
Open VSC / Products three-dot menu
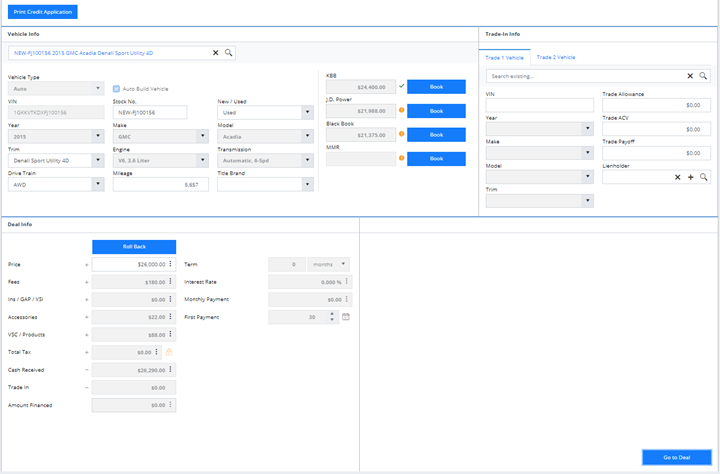pyautogui.click(x=170, y=334)
